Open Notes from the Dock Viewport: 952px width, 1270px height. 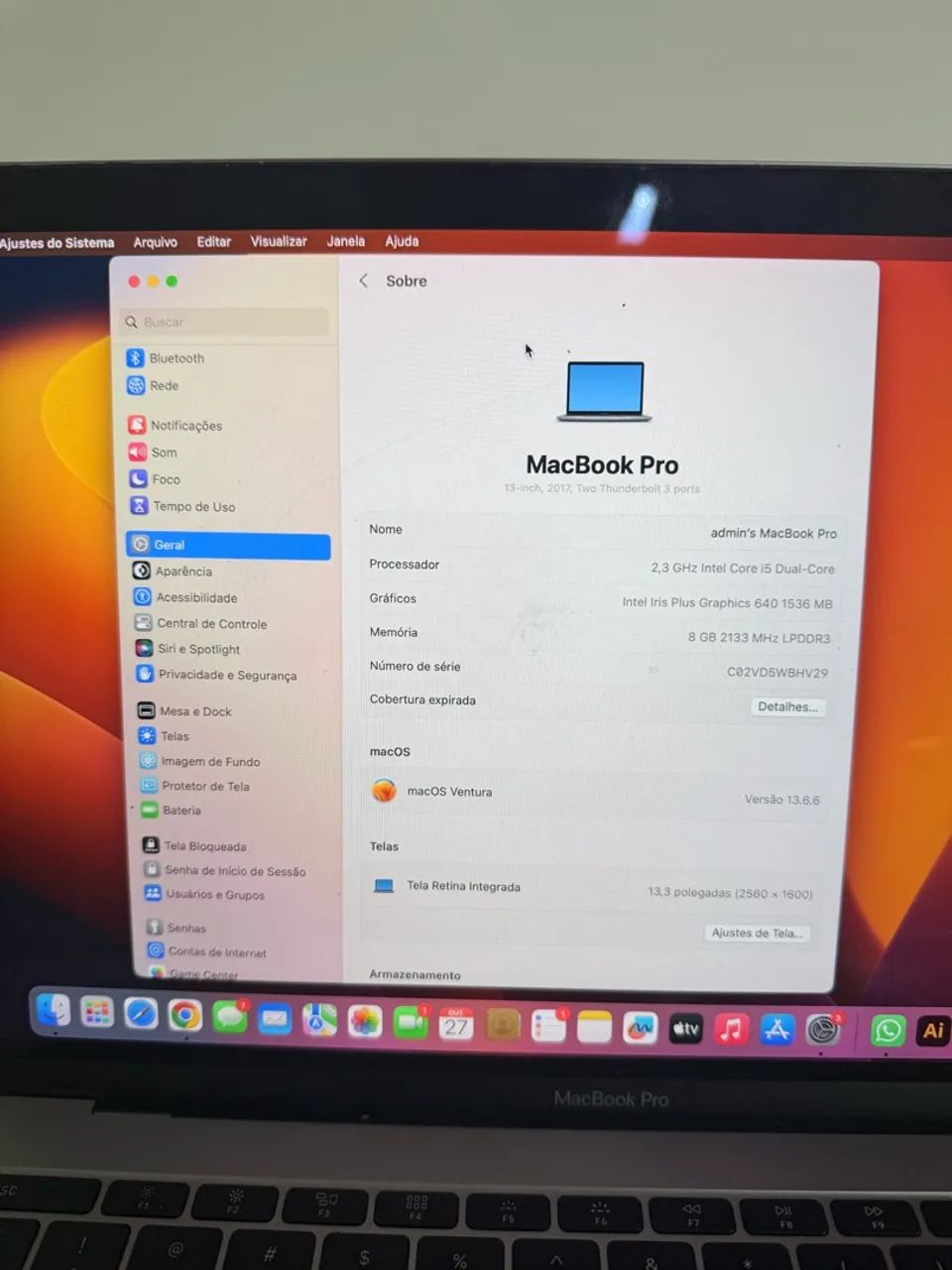(595, 1028)
